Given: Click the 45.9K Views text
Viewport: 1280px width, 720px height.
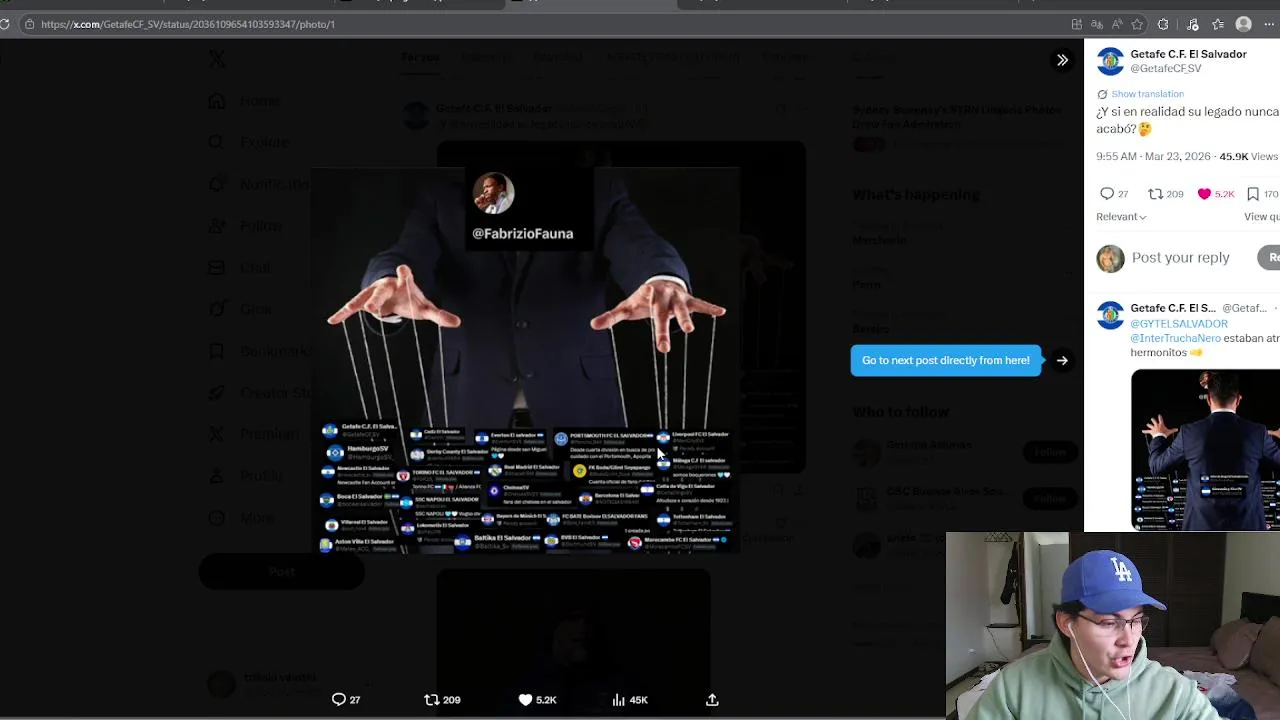Looking at the screenshot, I should tap(1248, 157).
